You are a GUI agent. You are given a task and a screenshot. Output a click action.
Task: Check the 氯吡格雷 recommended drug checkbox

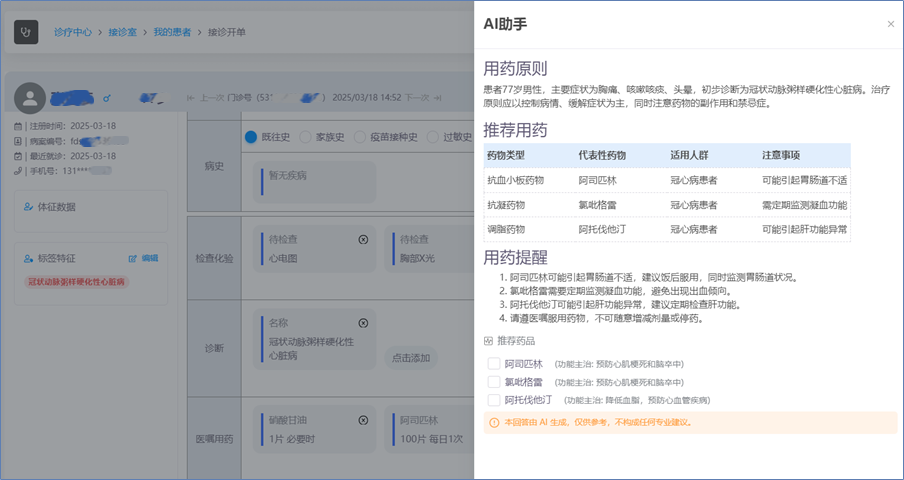494,382
